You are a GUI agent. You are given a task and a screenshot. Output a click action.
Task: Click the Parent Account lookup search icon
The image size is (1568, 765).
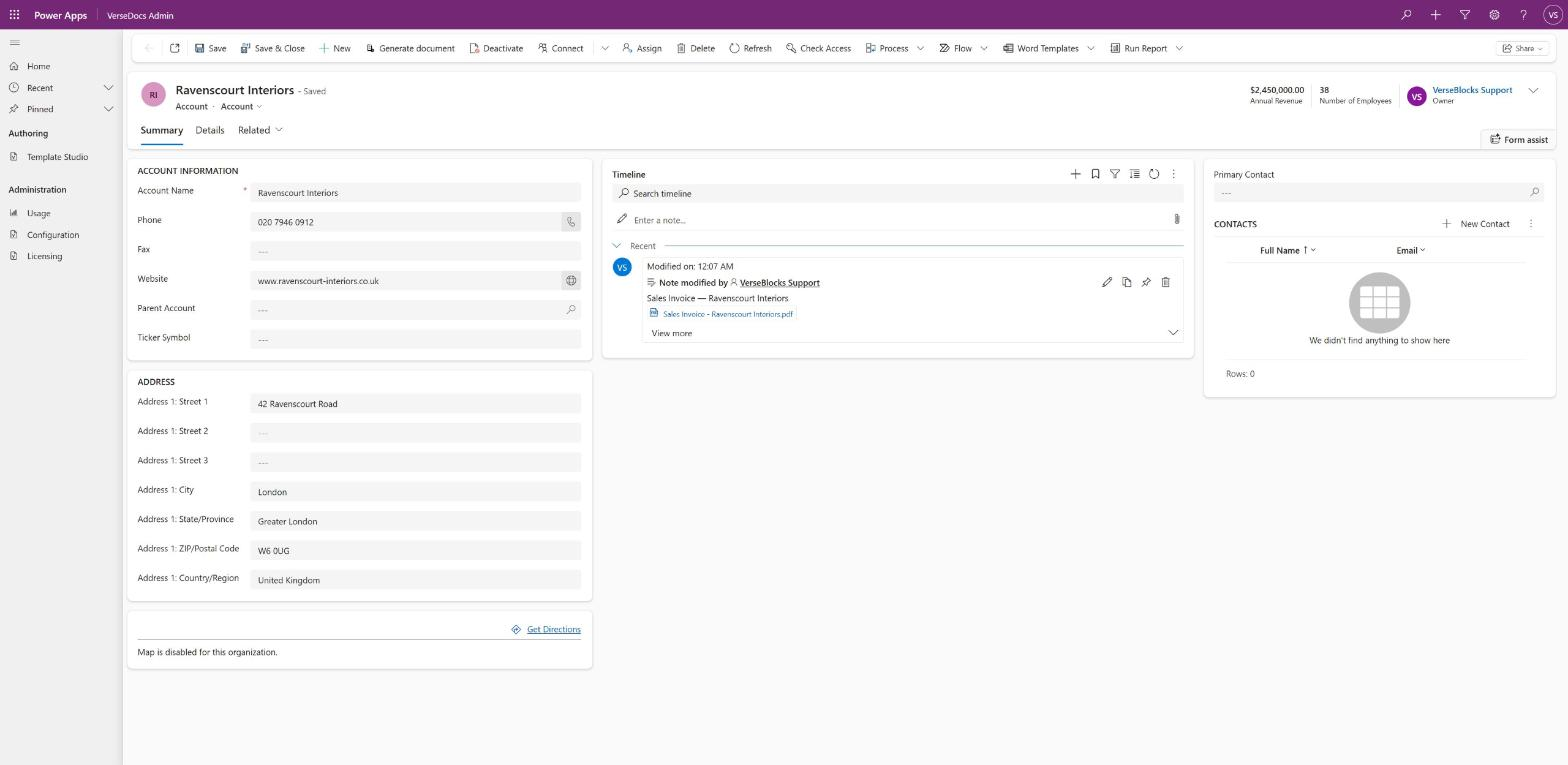point(571,310)
